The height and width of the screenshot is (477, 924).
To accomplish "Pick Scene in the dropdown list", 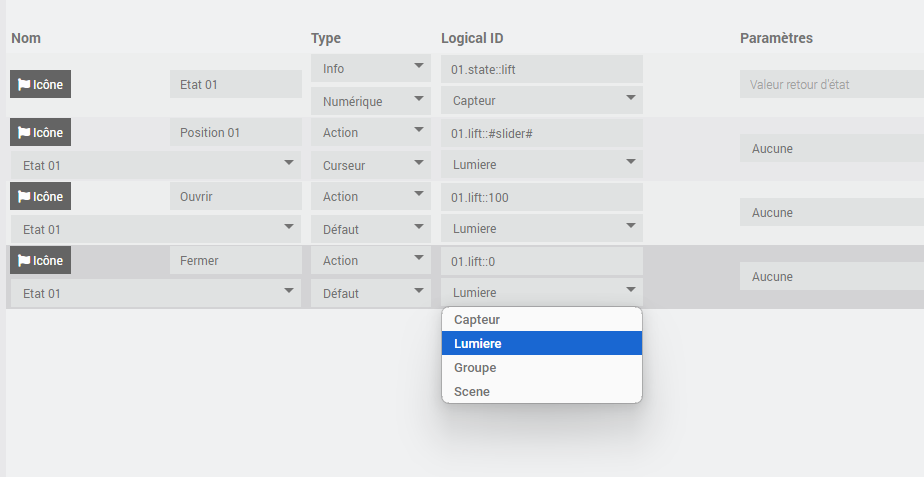I will [x=541, y=392].
